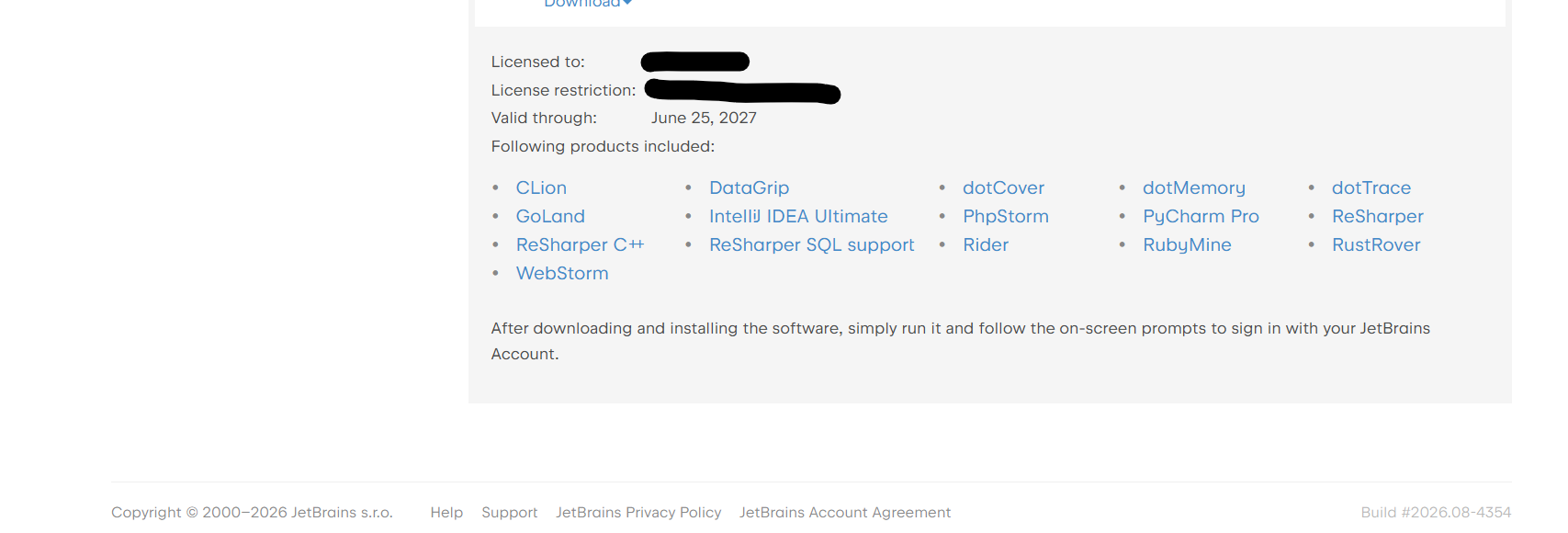Viewport: 1568px width, 533px height.
Task: Open the RustRover product link
Action: point(1376,244)
